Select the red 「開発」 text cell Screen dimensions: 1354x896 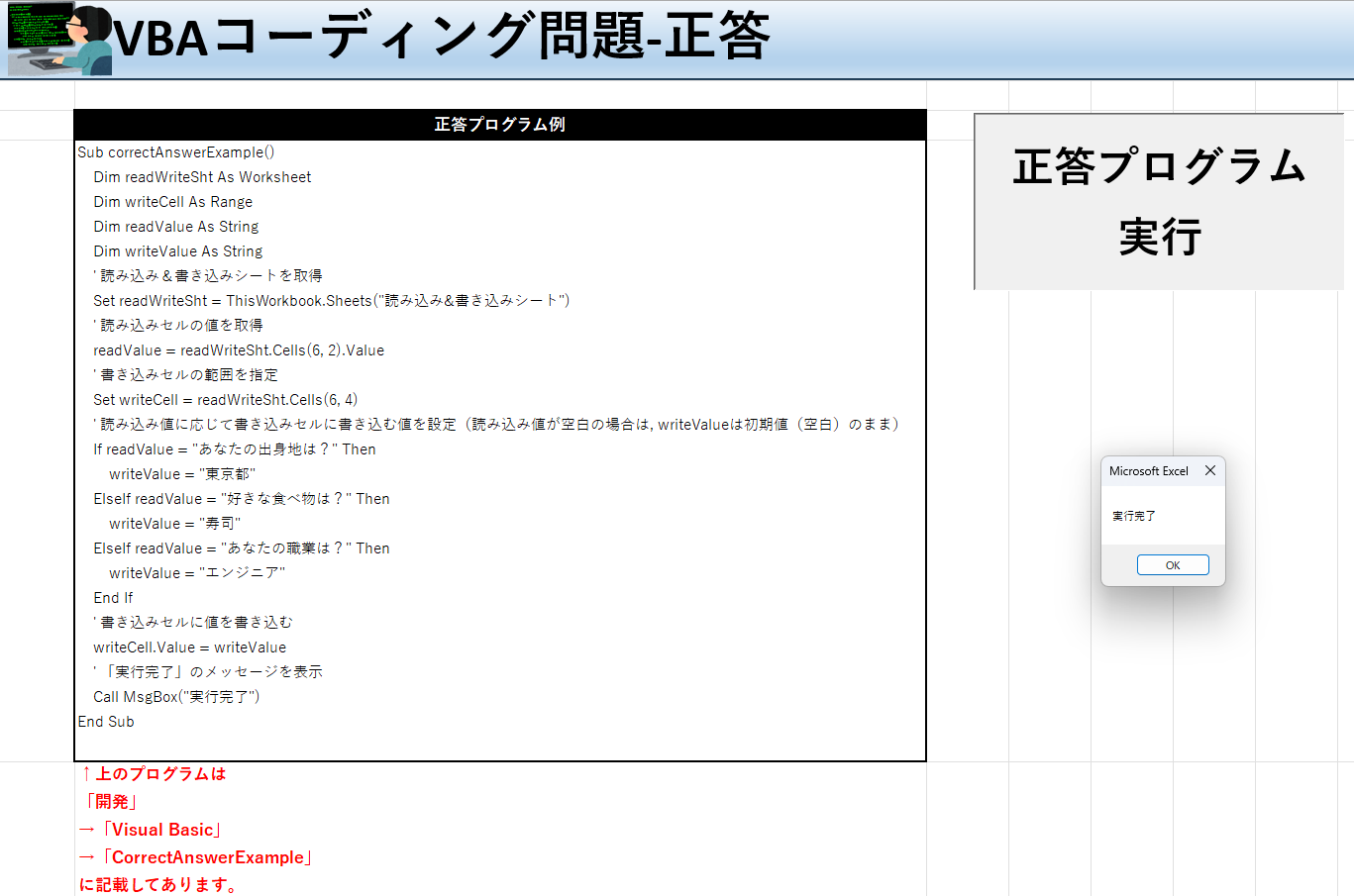(111, 802)
